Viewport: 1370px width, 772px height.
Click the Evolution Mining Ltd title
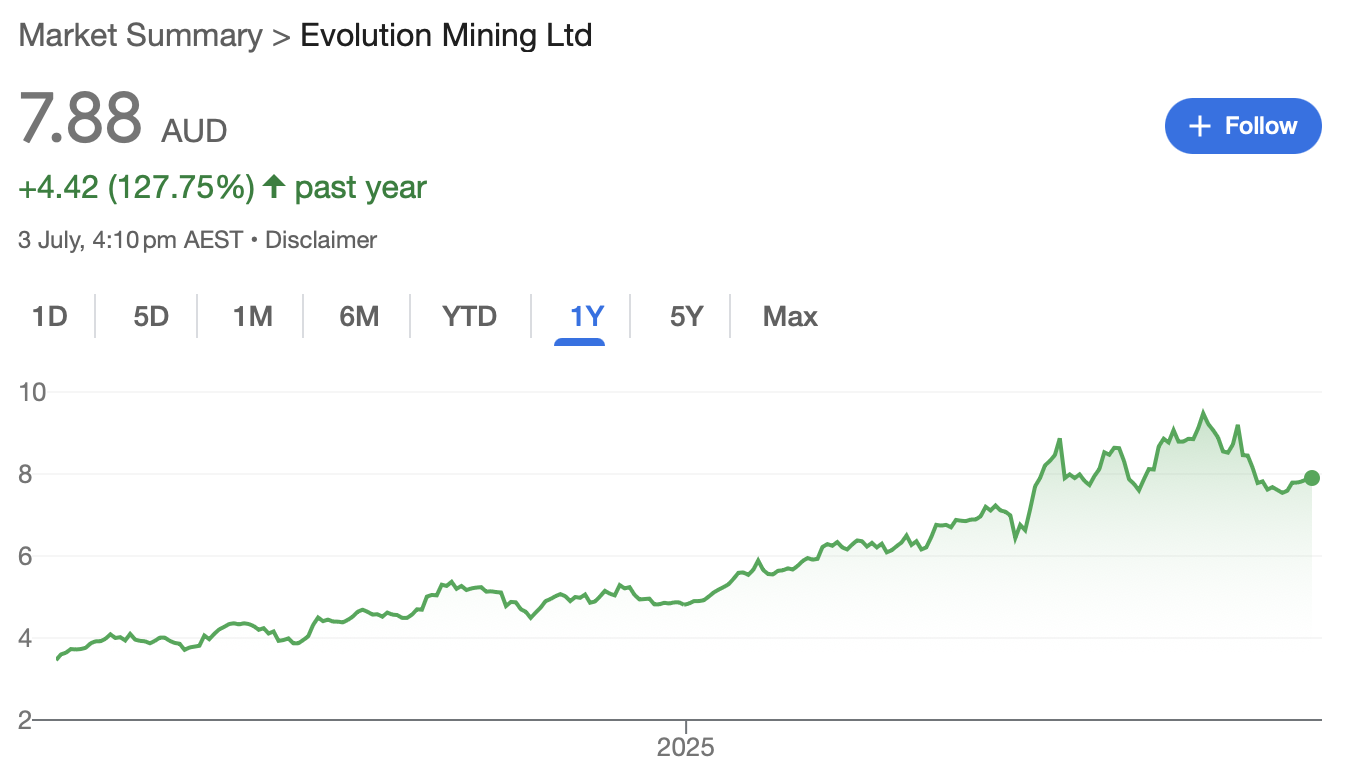[x=446, y=36]
